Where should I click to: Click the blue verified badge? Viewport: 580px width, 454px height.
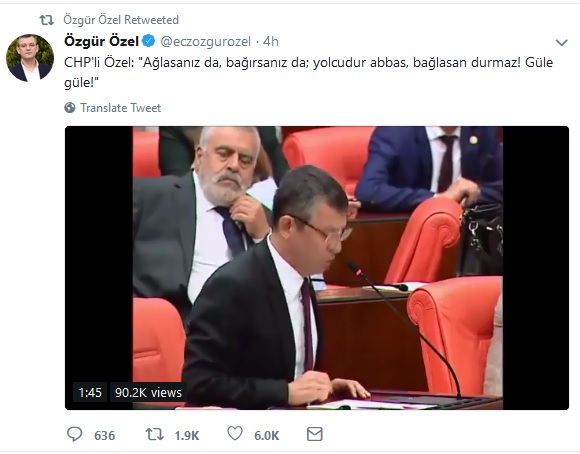pos(149,41)
